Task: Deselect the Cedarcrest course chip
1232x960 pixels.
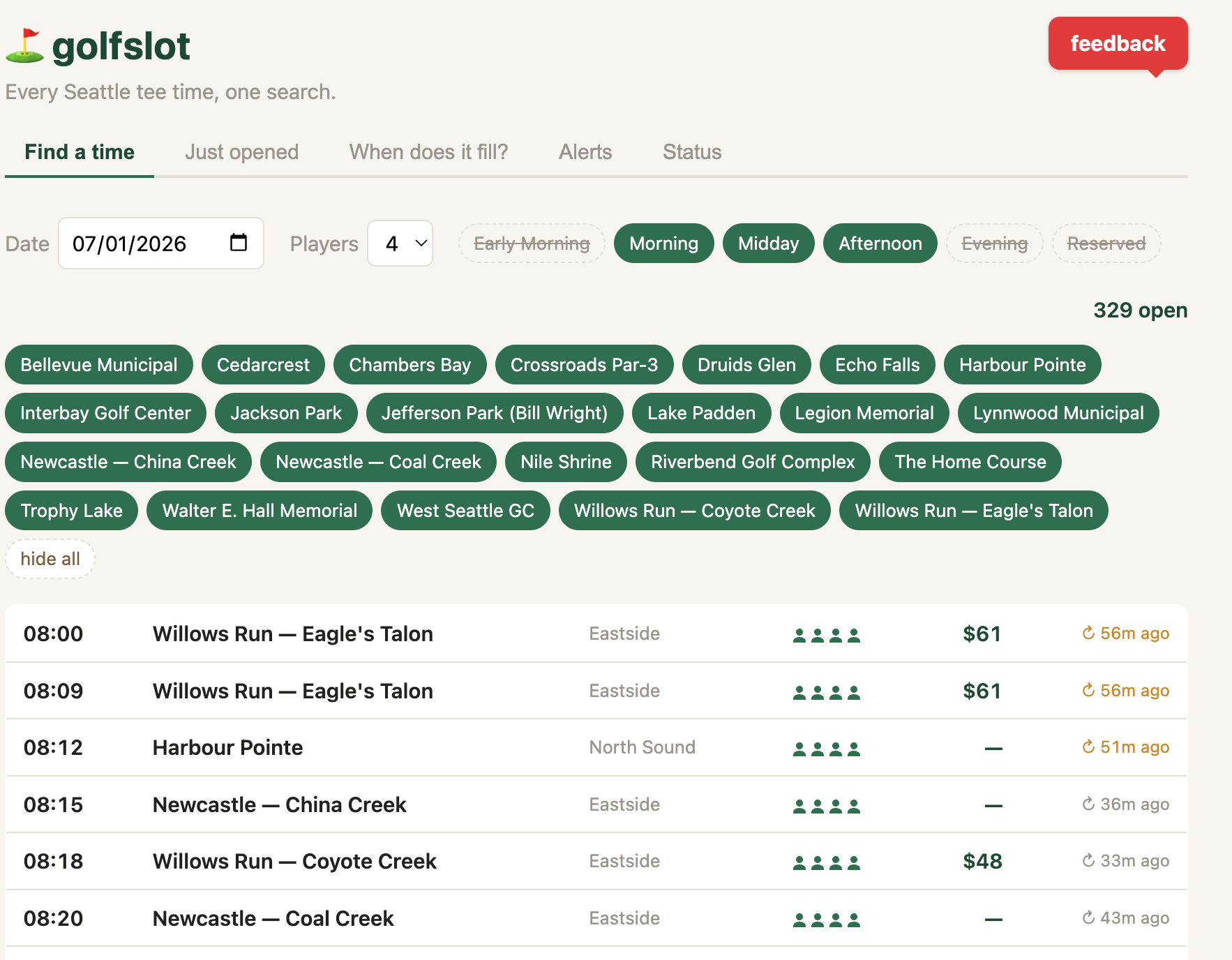Action: (263, 365)
